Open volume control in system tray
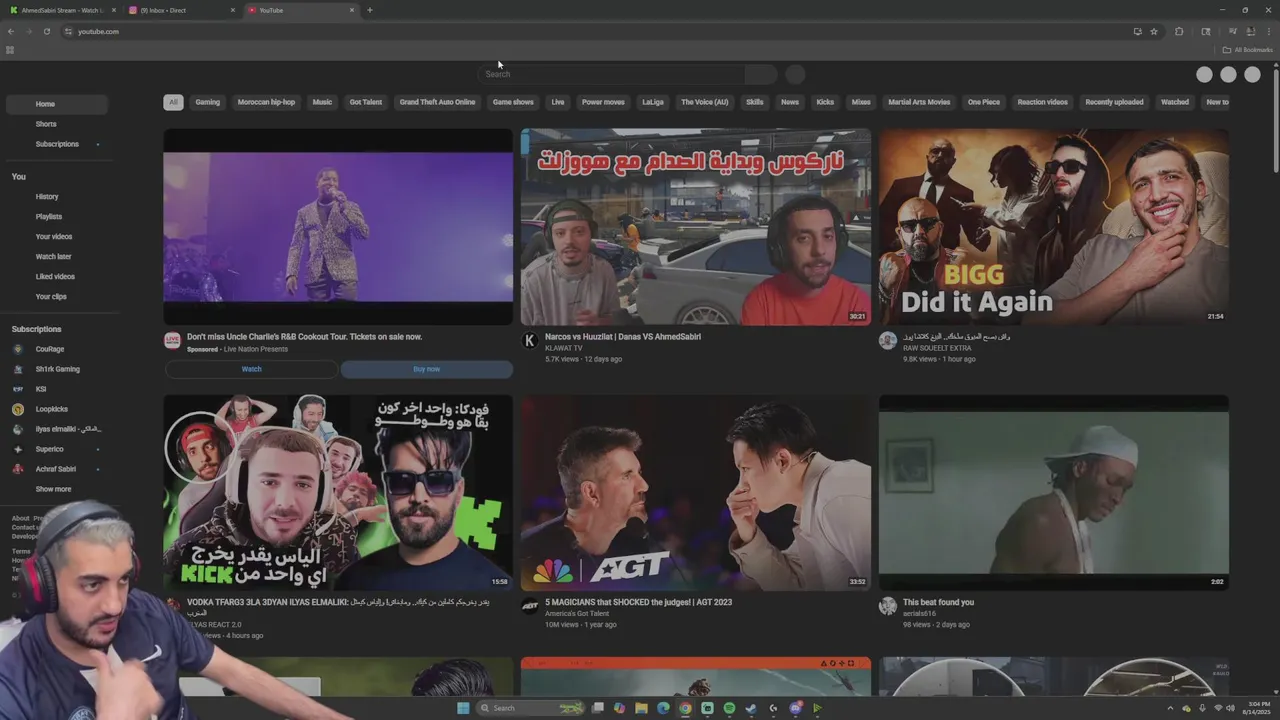Screen dimensions: 1280x720 pyautogui.click(x=1230, y=708)
